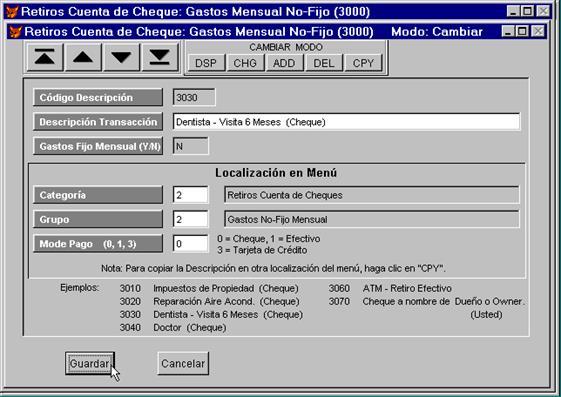The width and height of the screenshot is (561, 397).
Task: Click the Mode Pago (0, 1, 3) label
Action: (98, 244)
